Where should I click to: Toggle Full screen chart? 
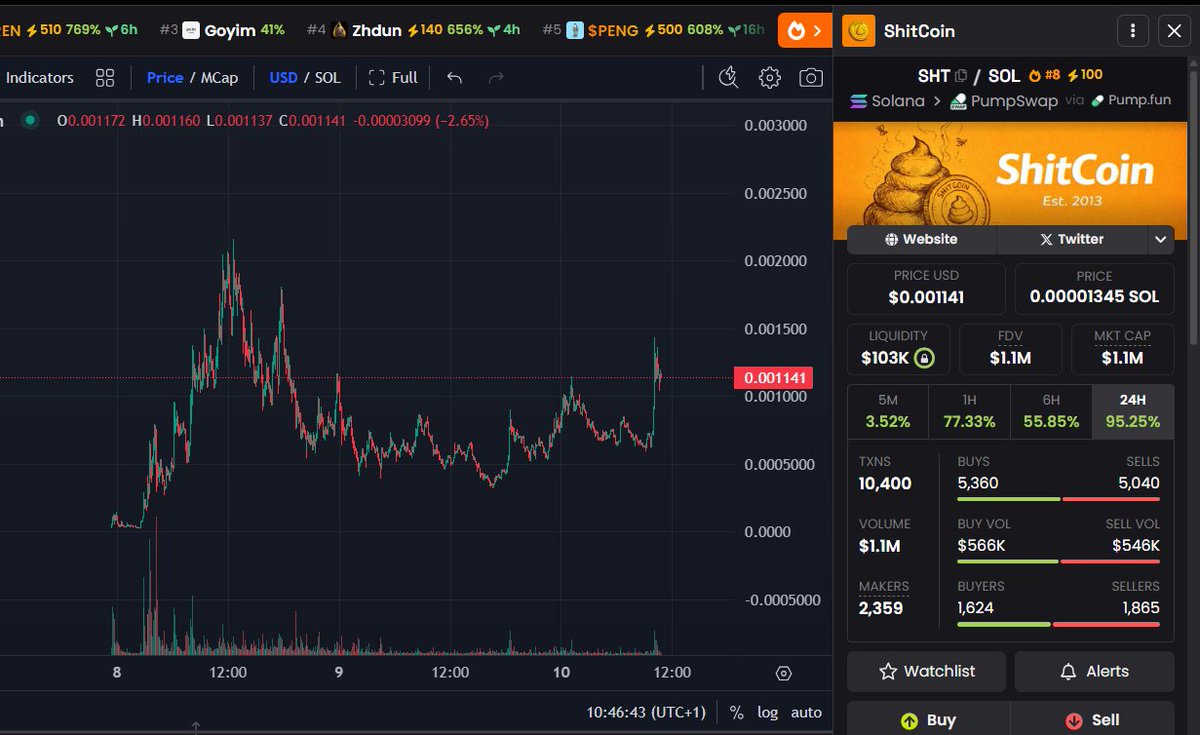[393, 77]
